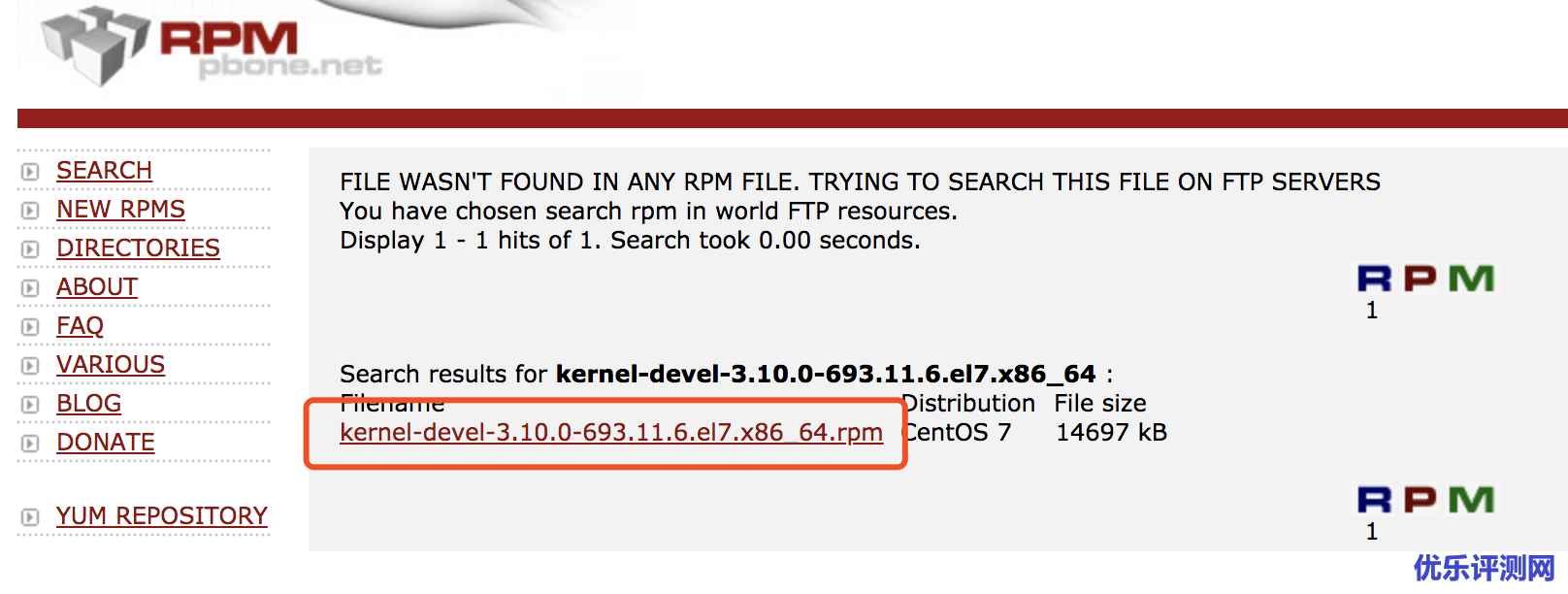The width and height of the screenshot is (1568, 594).
Task: Click the arrow bullet icon beside SEARCH
Action: pos(30,172)
